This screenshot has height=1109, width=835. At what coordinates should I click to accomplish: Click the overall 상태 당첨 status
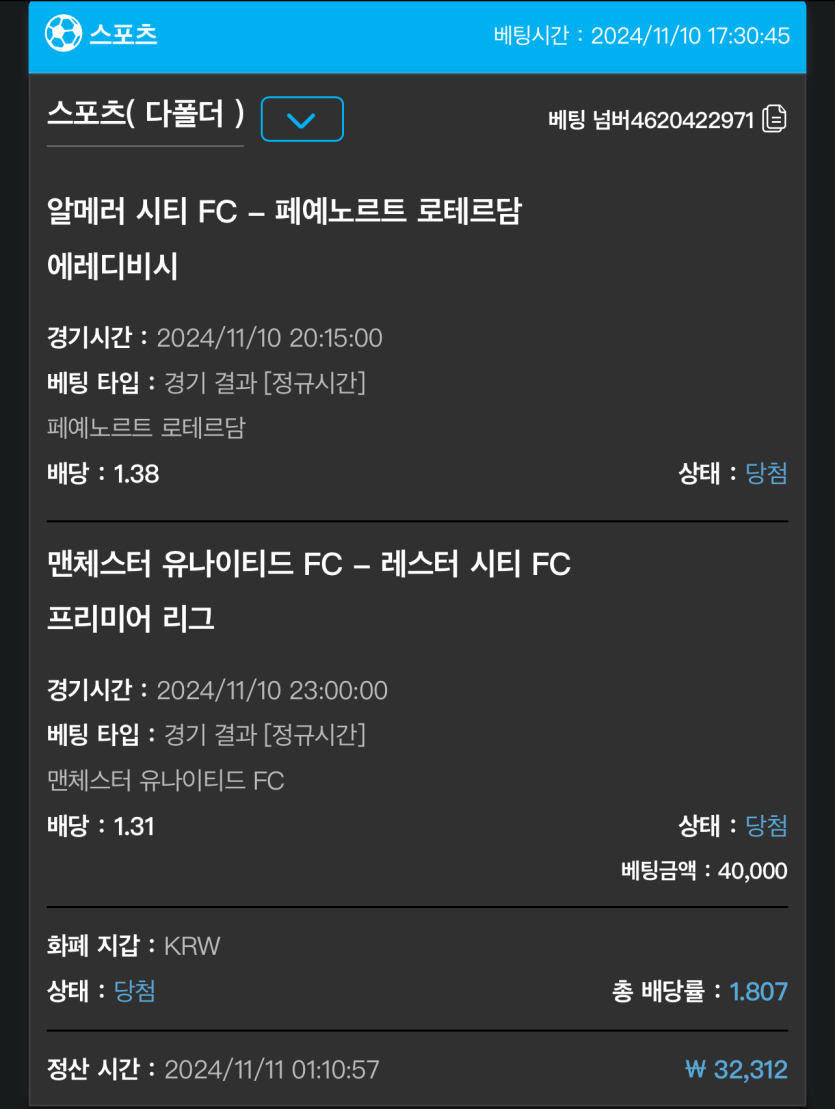(134, 991)
